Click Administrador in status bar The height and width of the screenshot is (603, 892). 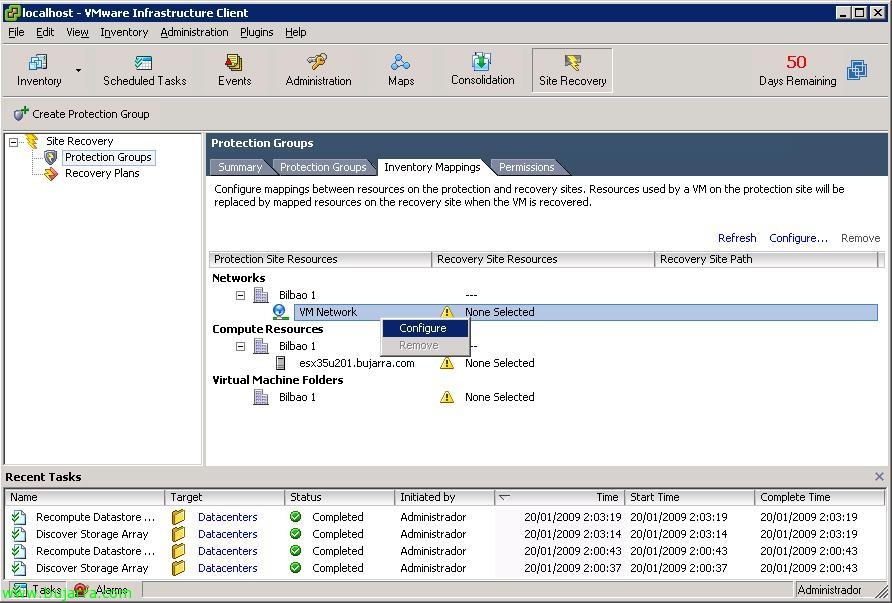coord(829,590)
